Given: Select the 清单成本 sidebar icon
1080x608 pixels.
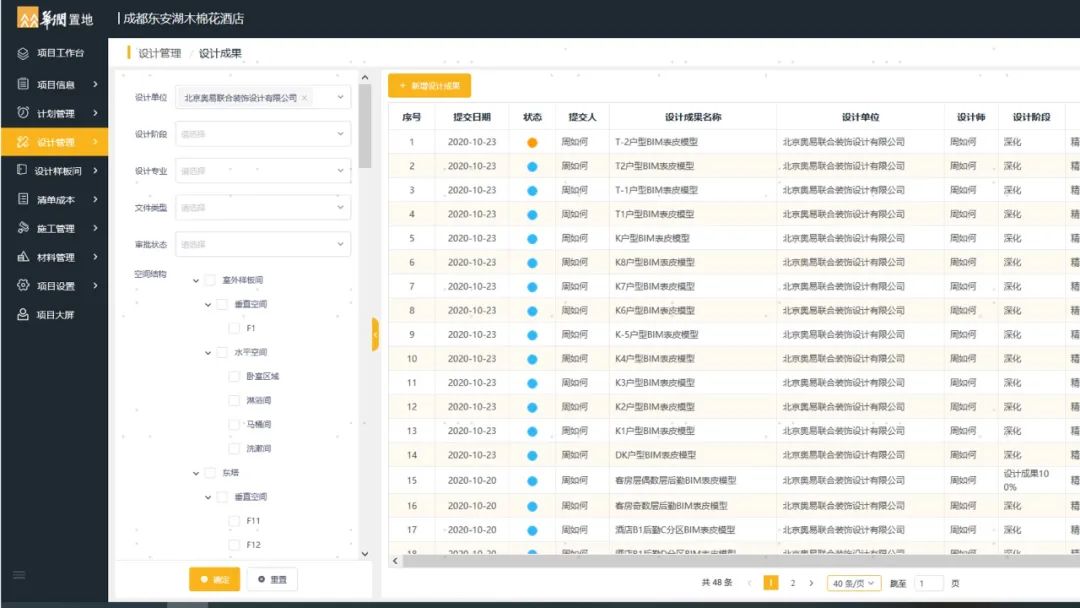Looking at the screenshot, I should pos(22,199).
